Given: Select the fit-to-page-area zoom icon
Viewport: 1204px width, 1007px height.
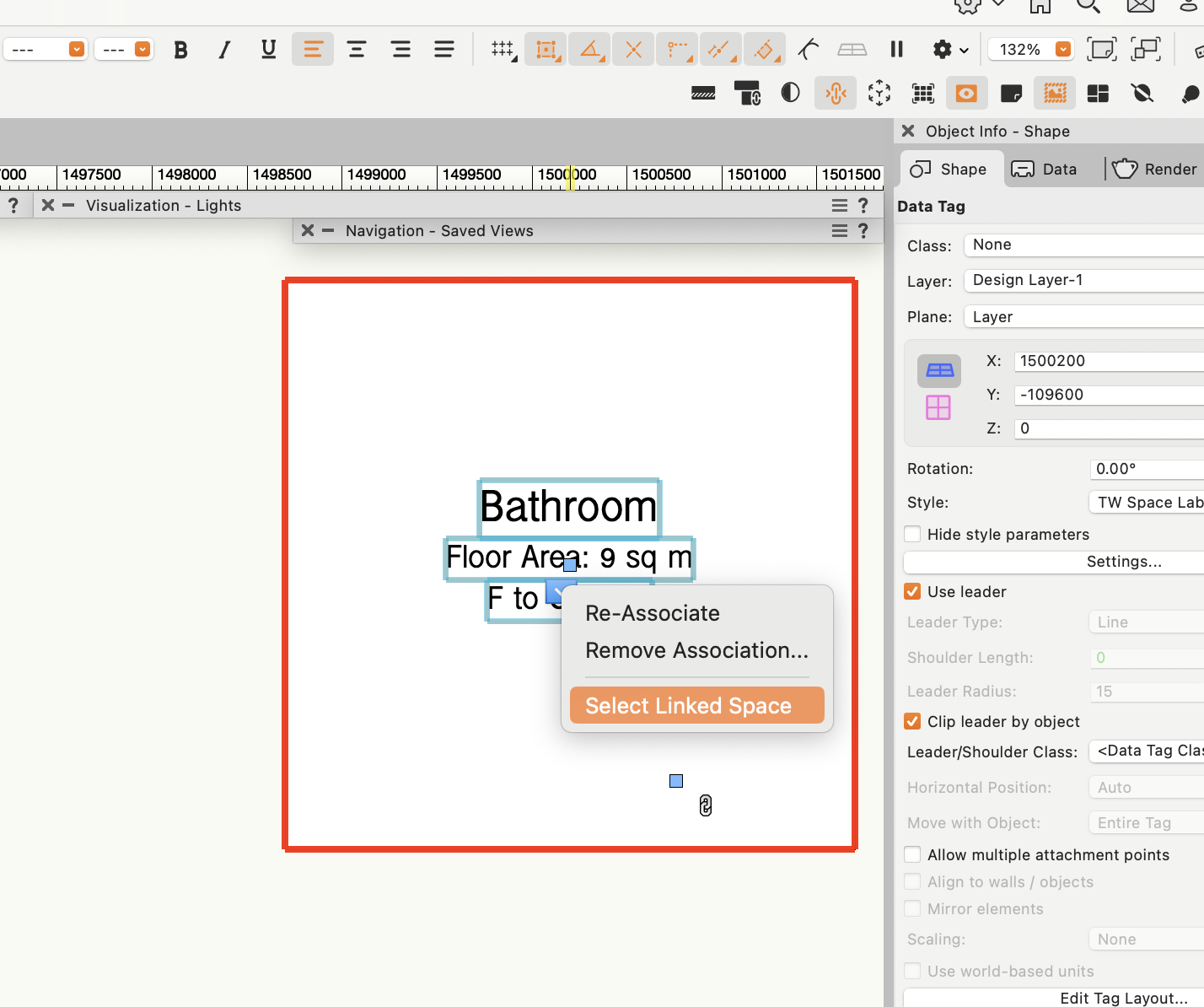Looking at the screenshot, I should (x=1102, y=49).
